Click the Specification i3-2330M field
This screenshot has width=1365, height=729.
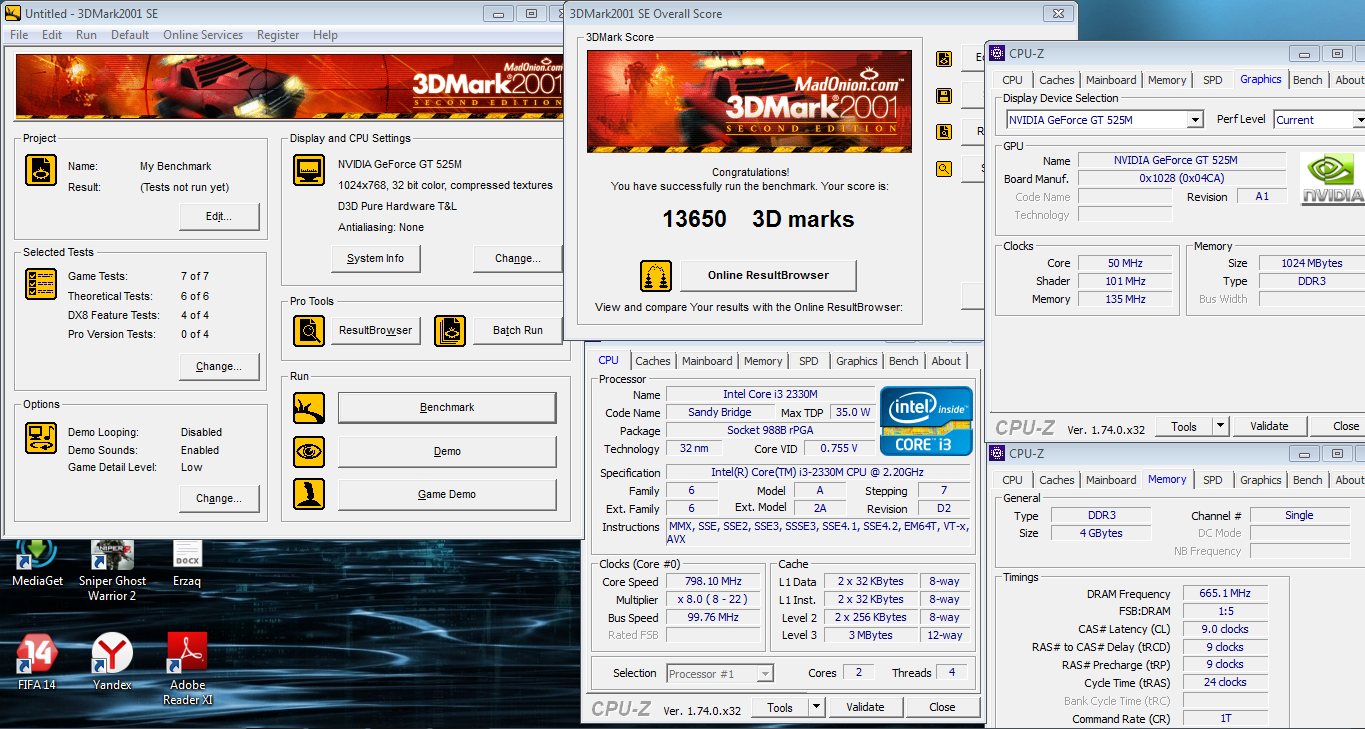[820, 473]
